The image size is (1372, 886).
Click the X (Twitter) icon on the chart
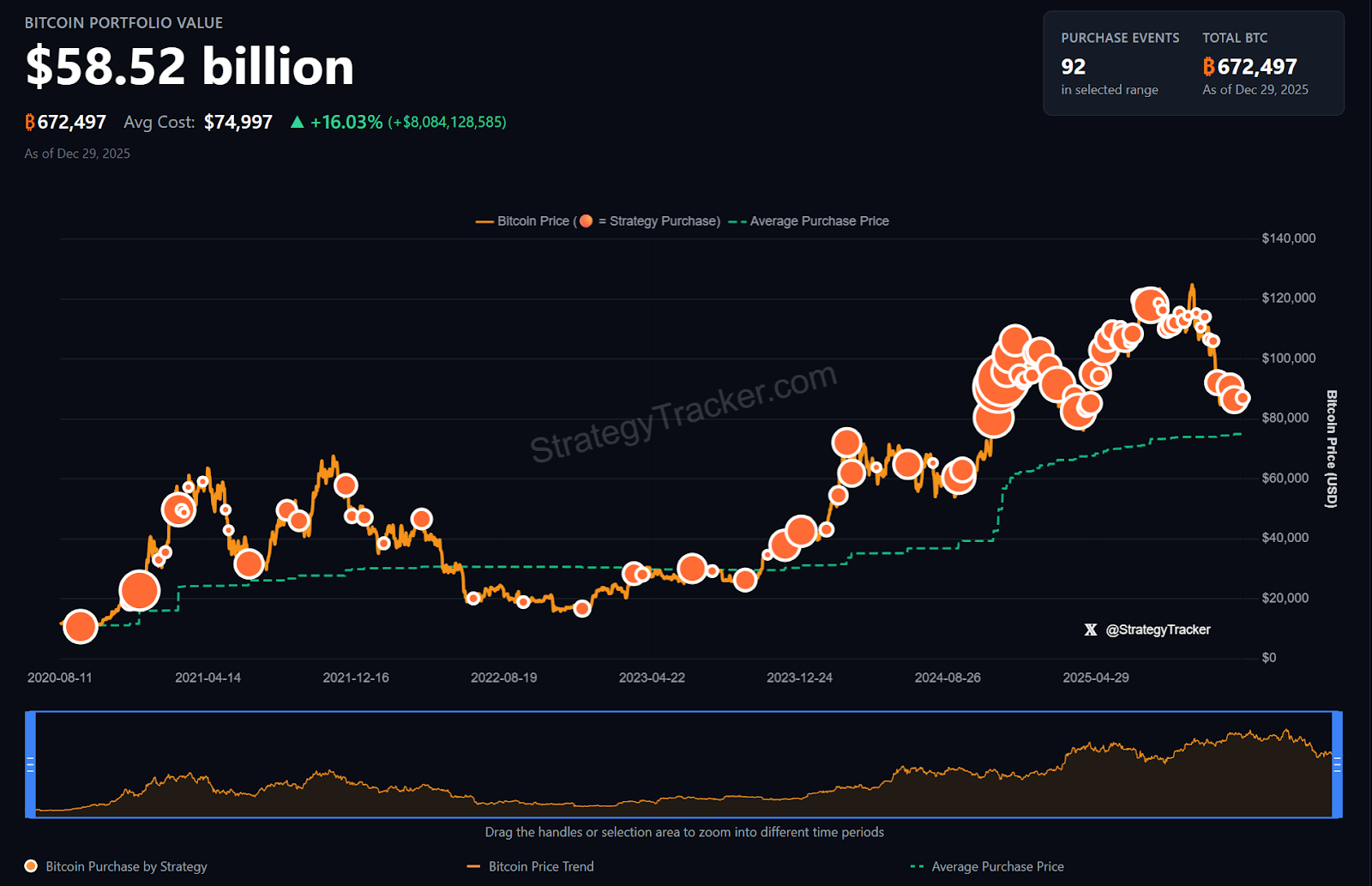pos(1090,629)
